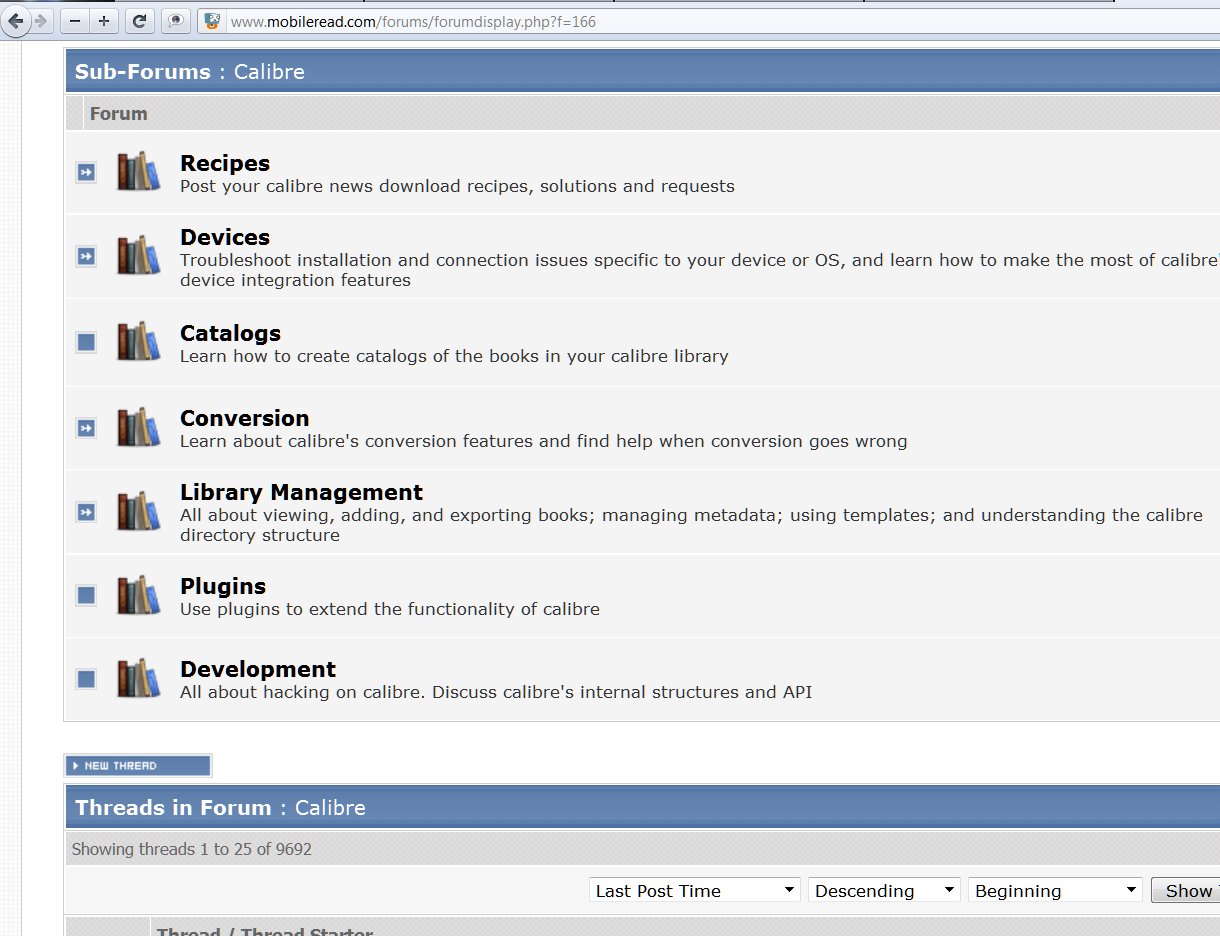
Task: Open the Beginning date range dropdown
Action: click(x=1055, y=890)
